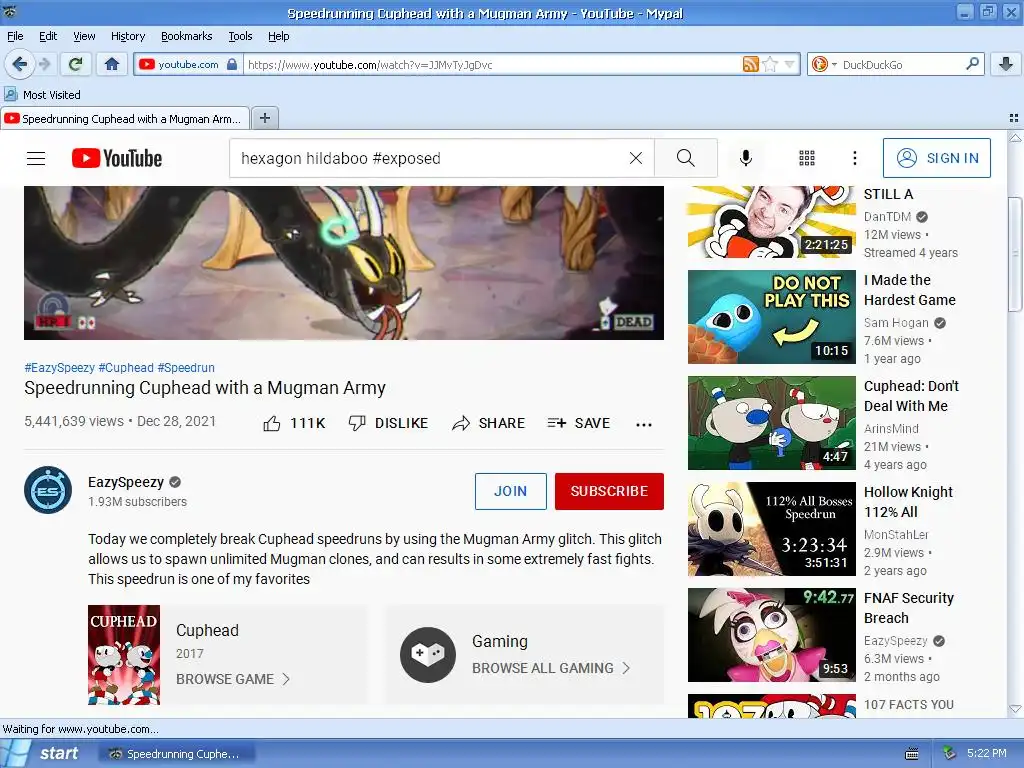Open the DuckDuckGo search engine dropdown
This screenshot has height=768, width=1024.
pos(823,64)
